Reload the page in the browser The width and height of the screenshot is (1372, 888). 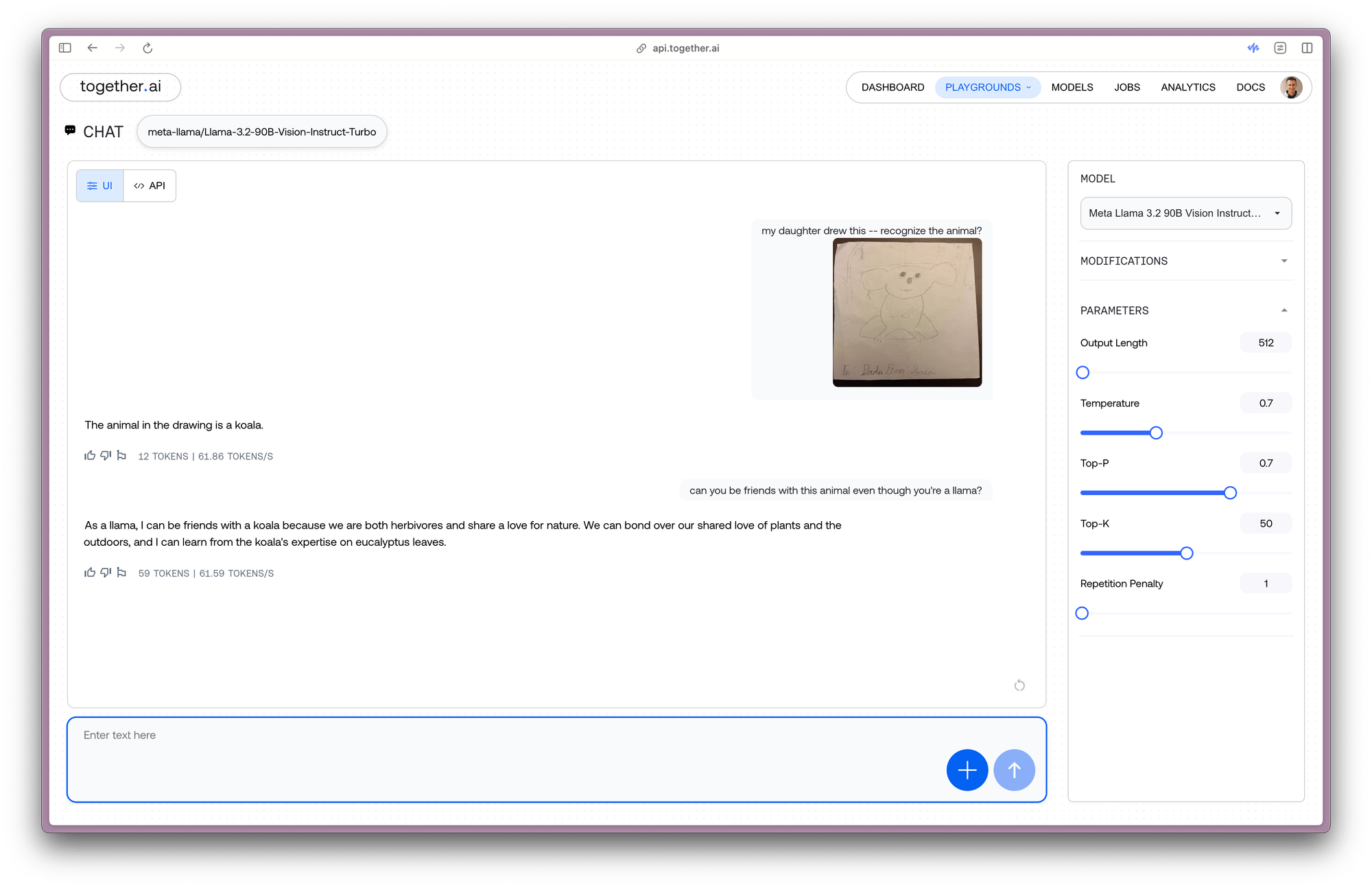click(x=147, y=48)
